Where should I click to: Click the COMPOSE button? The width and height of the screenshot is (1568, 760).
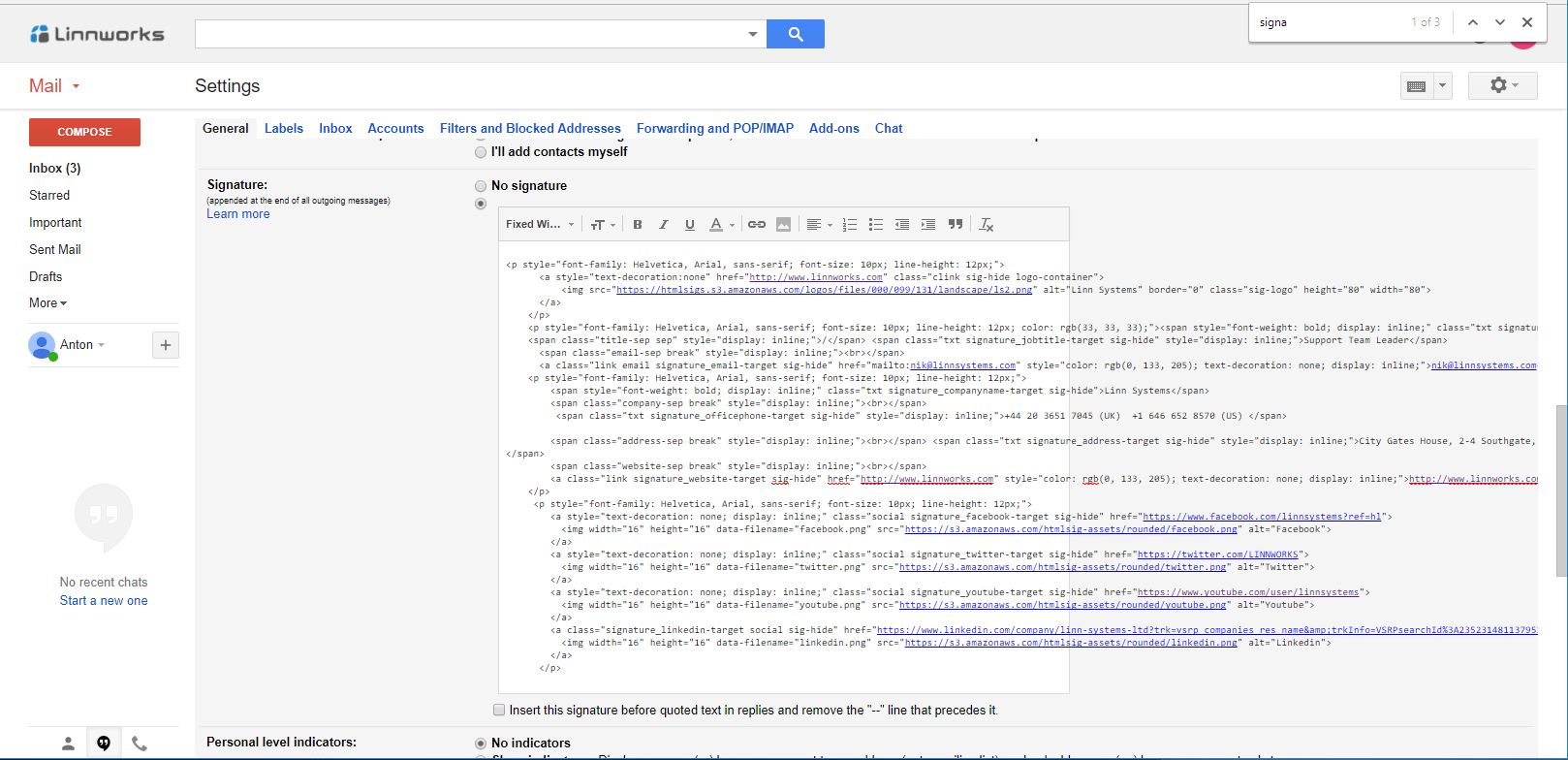(x=84, y=132)
